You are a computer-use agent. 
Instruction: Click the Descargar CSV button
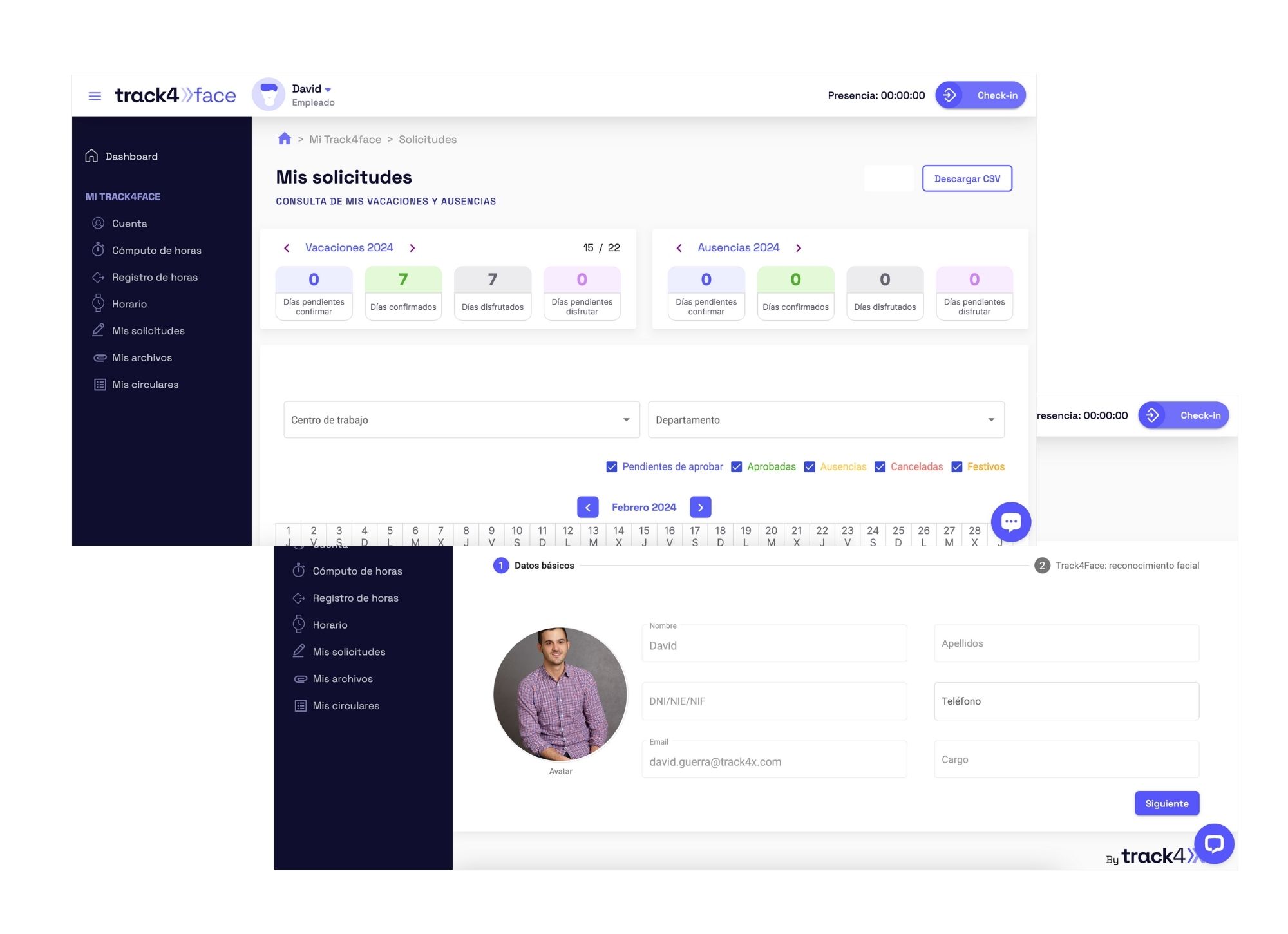click(x=967, y=178)
